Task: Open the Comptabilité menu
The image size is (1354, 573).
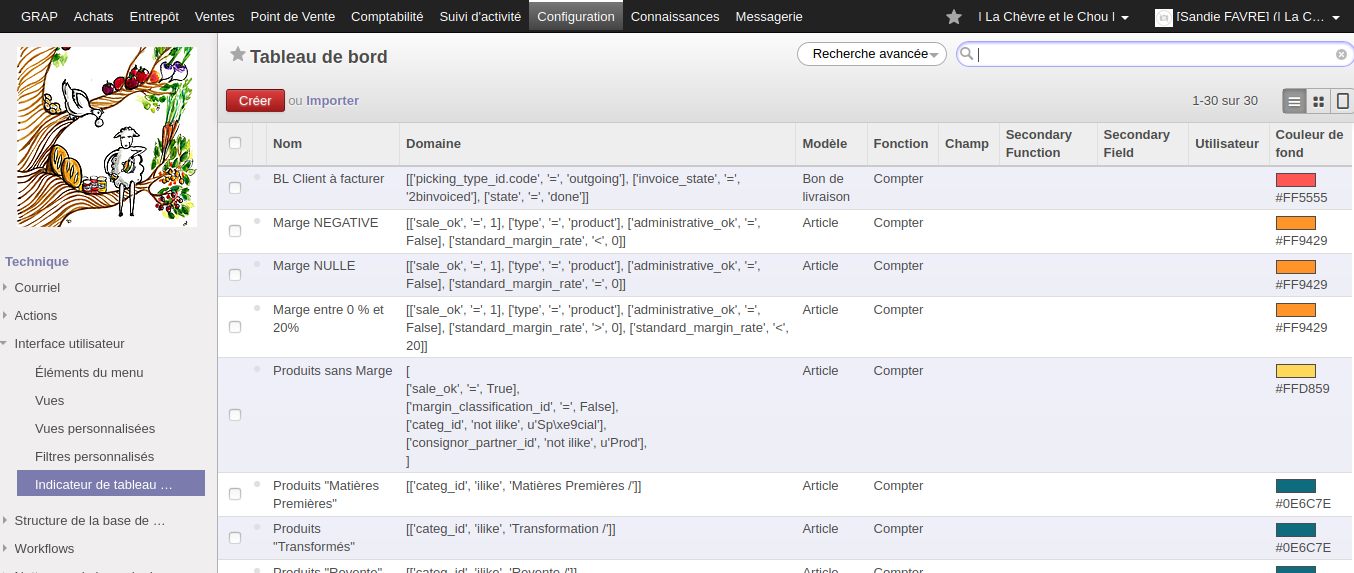Action: click(387, 17)
